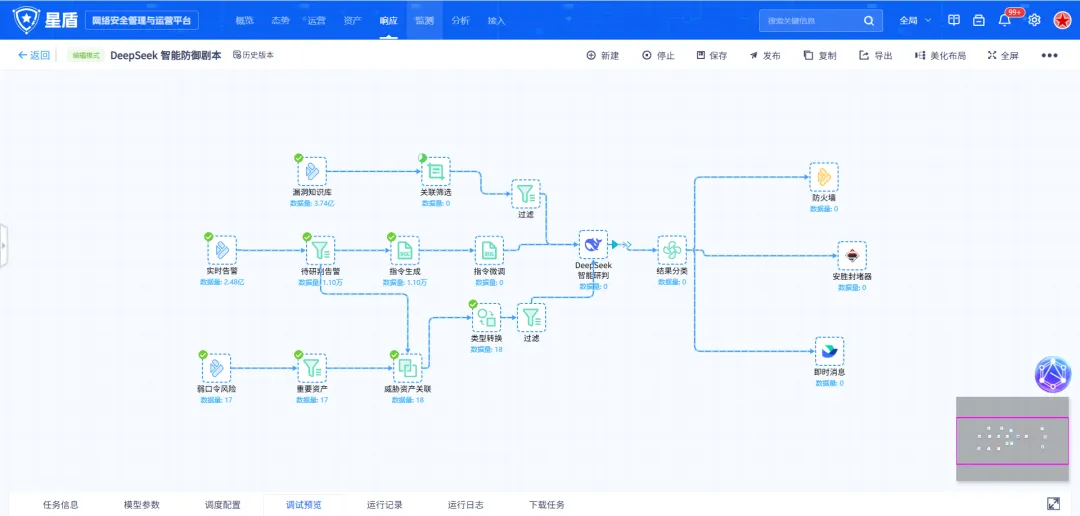Click the 发布 publish button
The width and height of the screenshot is (1080, 516).
tap(765, 56)
